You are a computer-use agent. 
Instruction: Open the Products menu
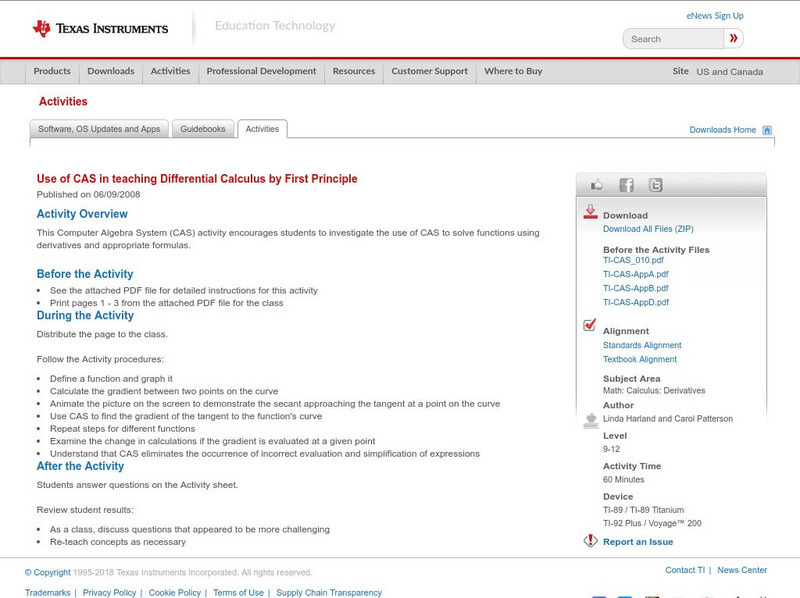point(52,72)
